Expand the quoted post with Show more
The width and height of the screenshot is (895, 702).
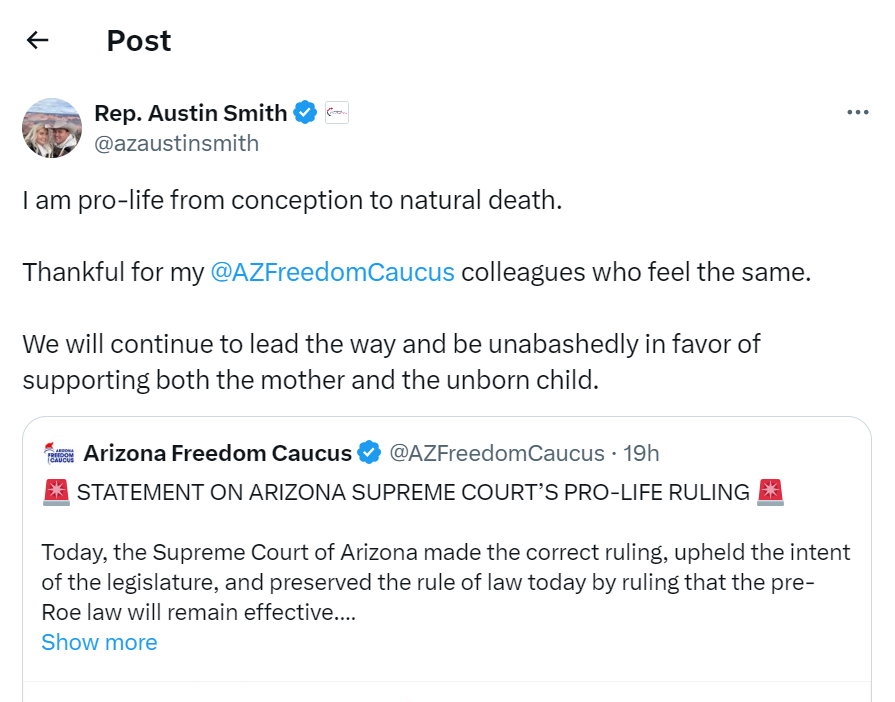tap(99, 642)
